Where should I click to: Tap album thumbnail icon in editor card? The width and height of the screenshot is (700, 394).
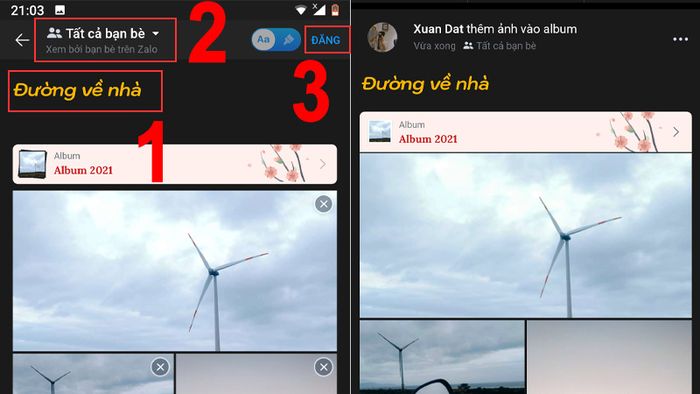click(x=32, y=164)
